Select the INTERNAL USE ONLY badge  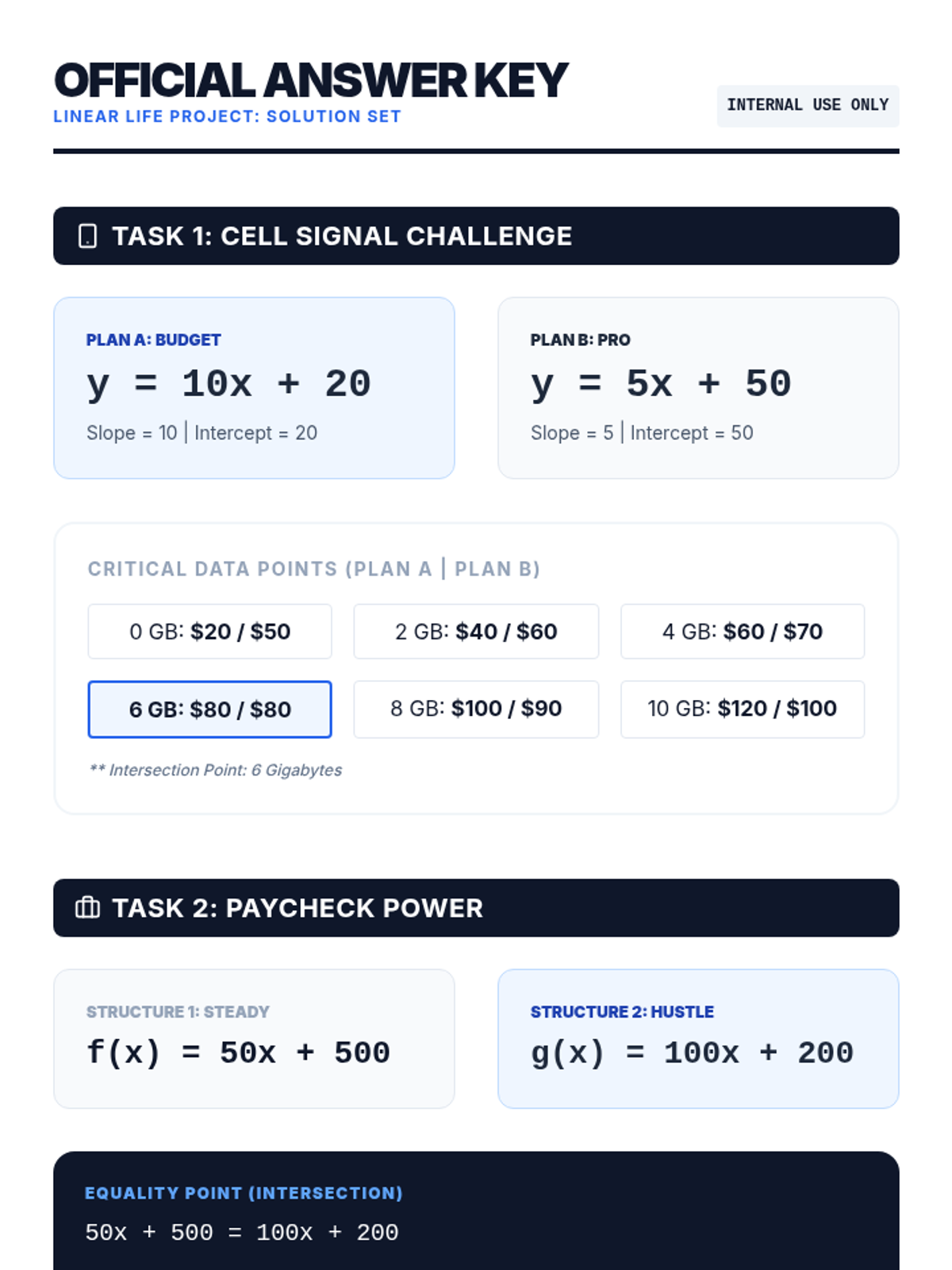[x=808, y=106]
